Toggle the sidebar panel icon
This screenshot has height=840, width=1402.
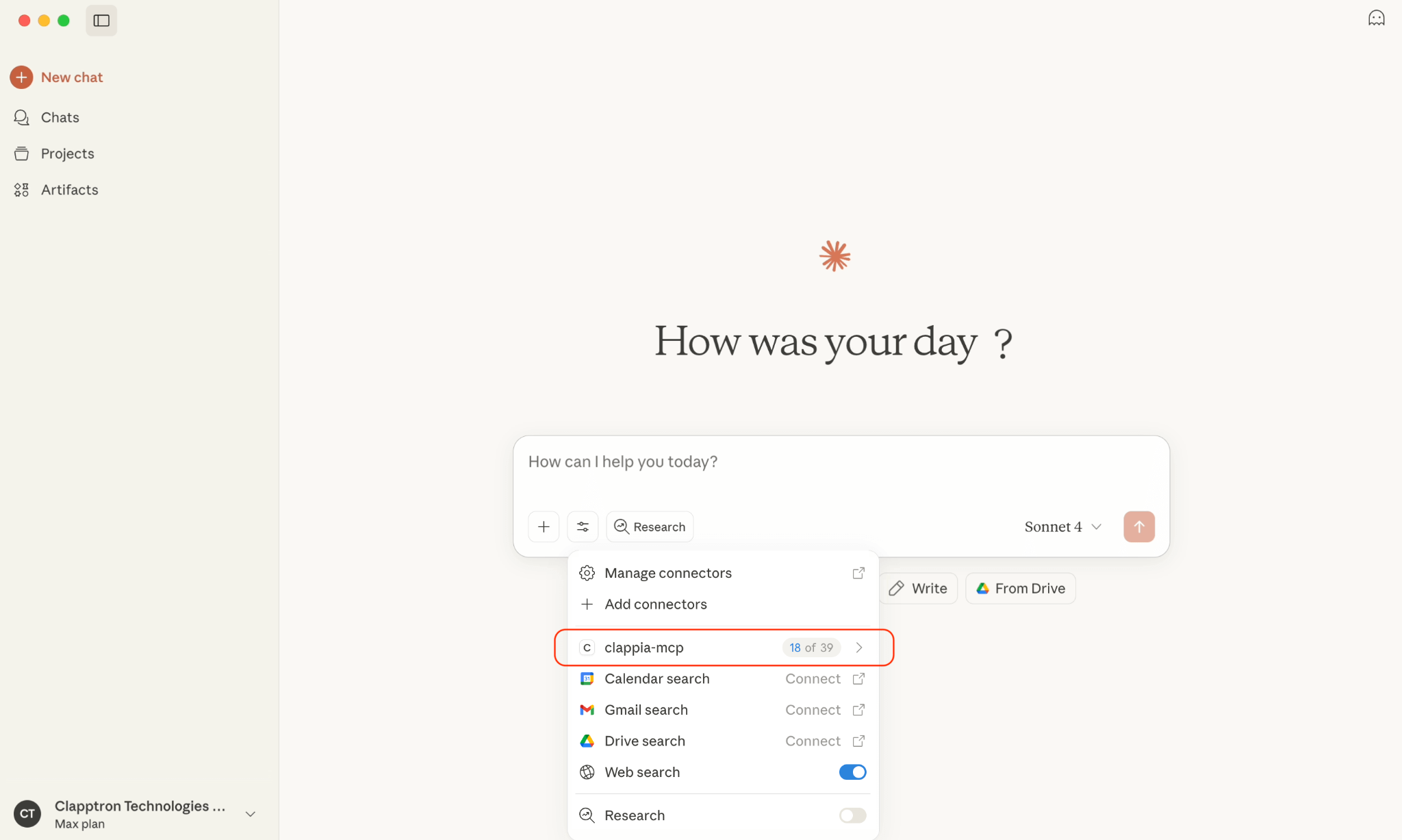(101, 21)
